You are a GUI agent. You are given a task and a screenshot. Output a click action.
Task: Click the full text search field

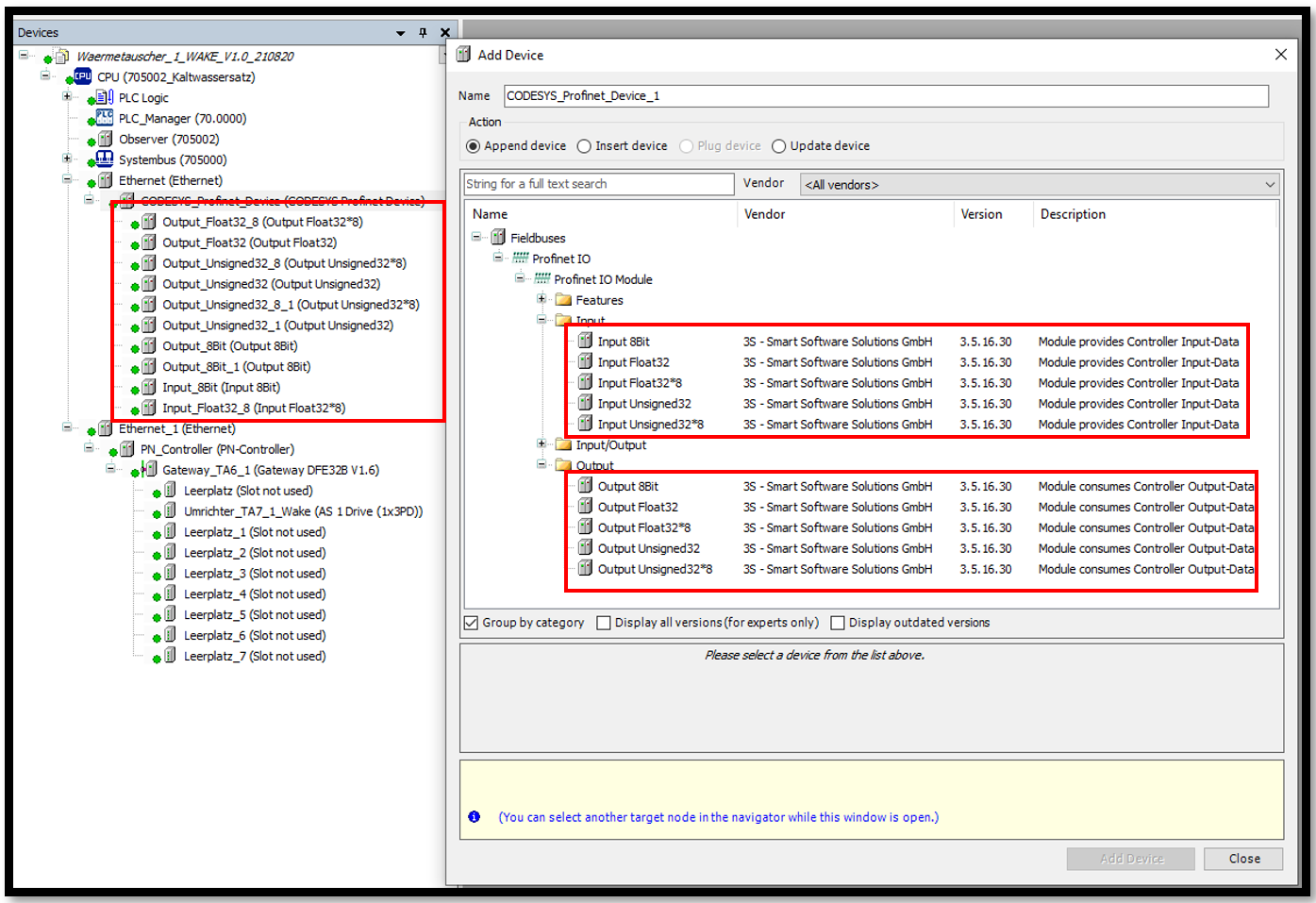coord(598,184)
